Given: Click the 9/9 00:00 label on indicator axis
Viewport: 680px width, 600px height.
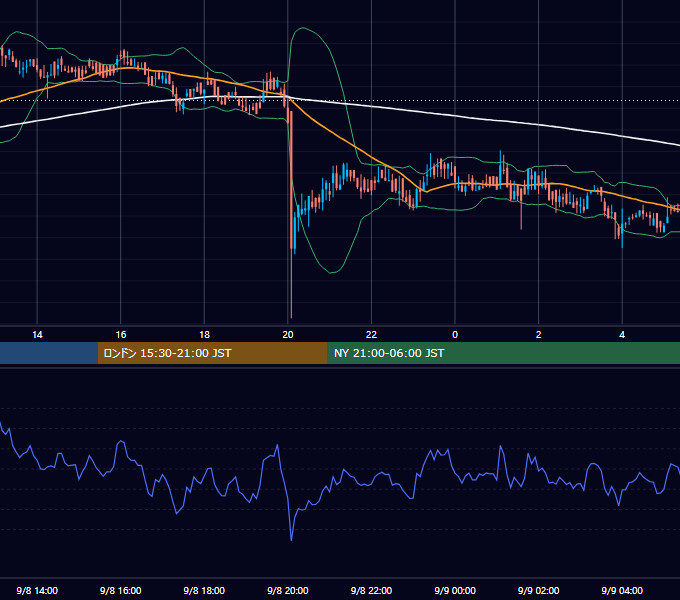Looking at the screenshot, I should pyautogui.click(x=455, y=590).
